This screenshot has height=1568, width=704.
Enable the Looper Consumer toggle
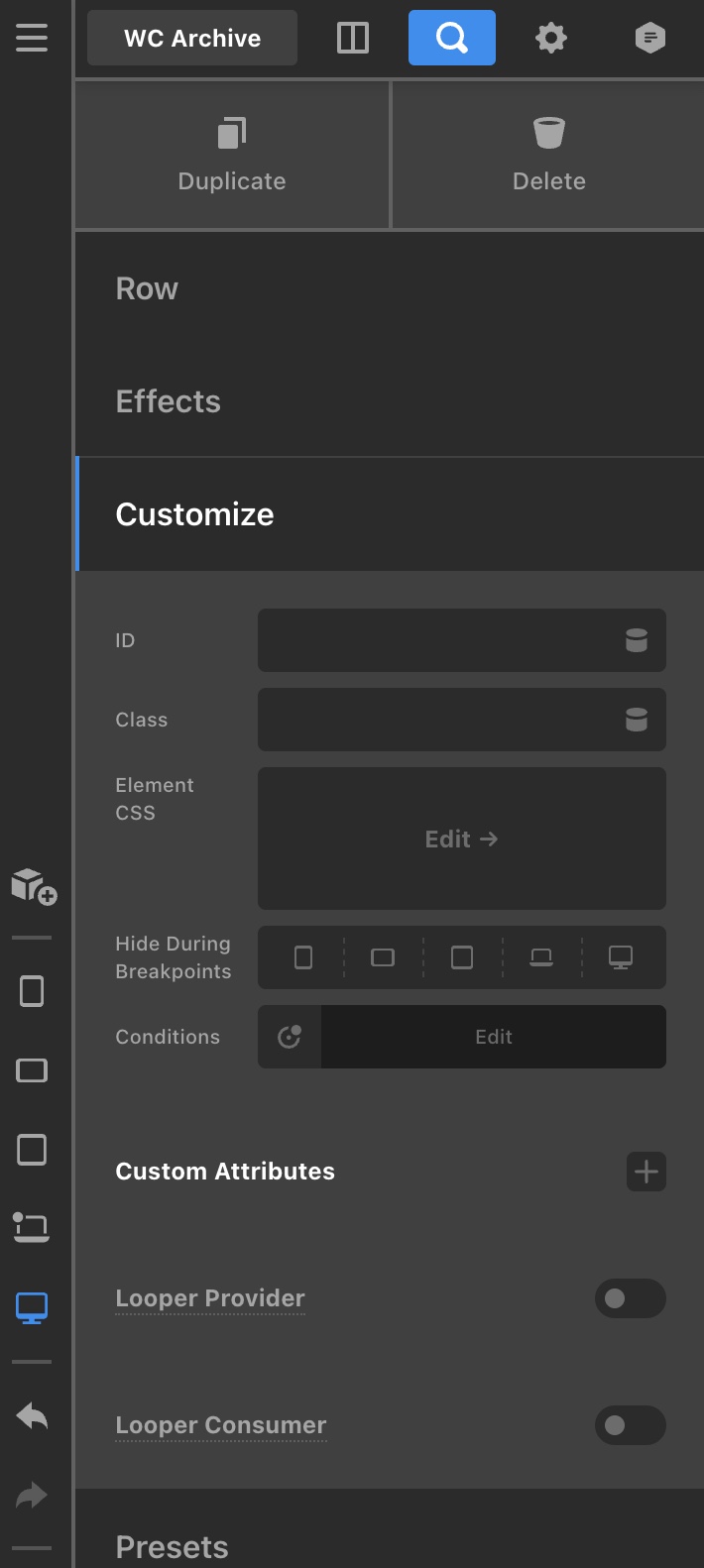click(x=631, y=1425)
